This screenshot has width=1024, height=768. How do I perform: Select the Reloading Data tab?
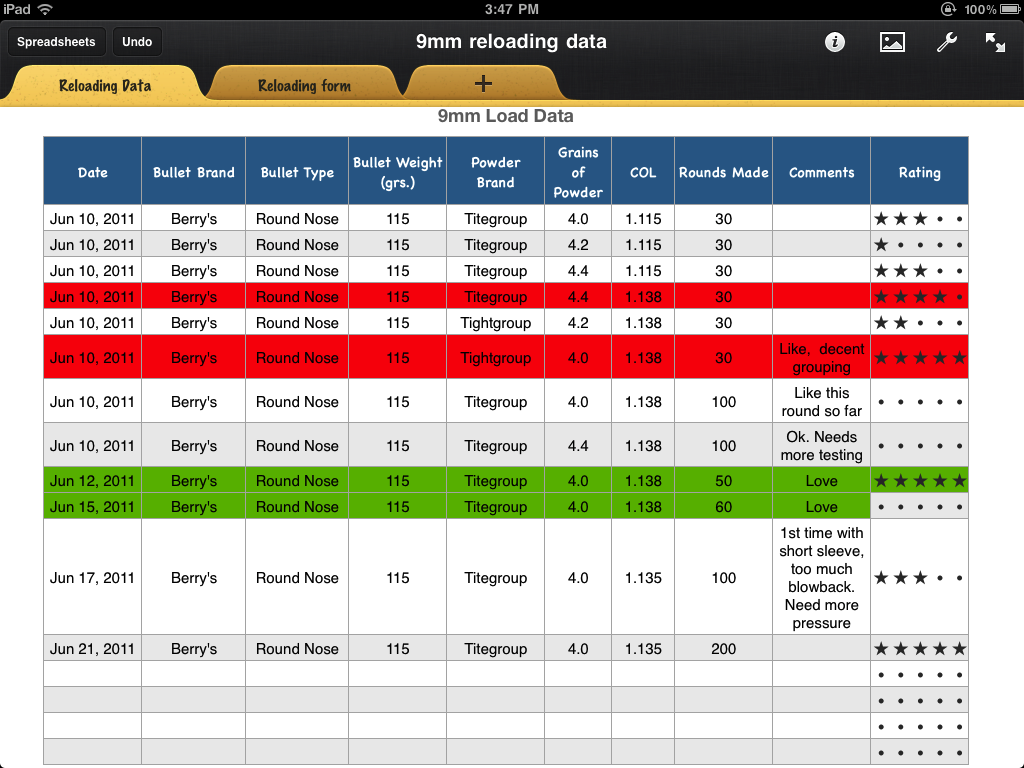104,85
